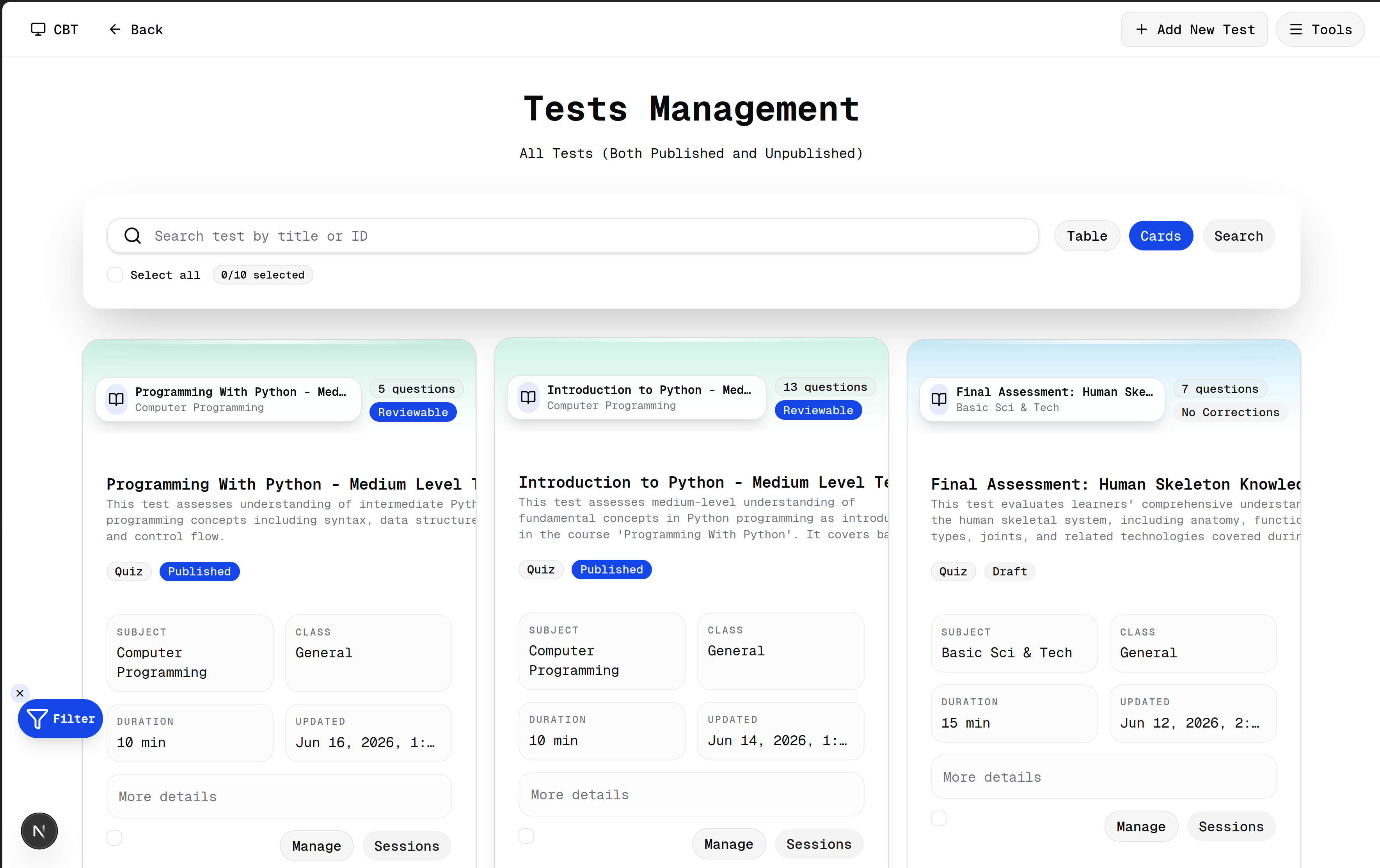Screen dimensions: 1380x868
Task: Click Manage on Introduction to Python card
Action: (x=728, y=844)
